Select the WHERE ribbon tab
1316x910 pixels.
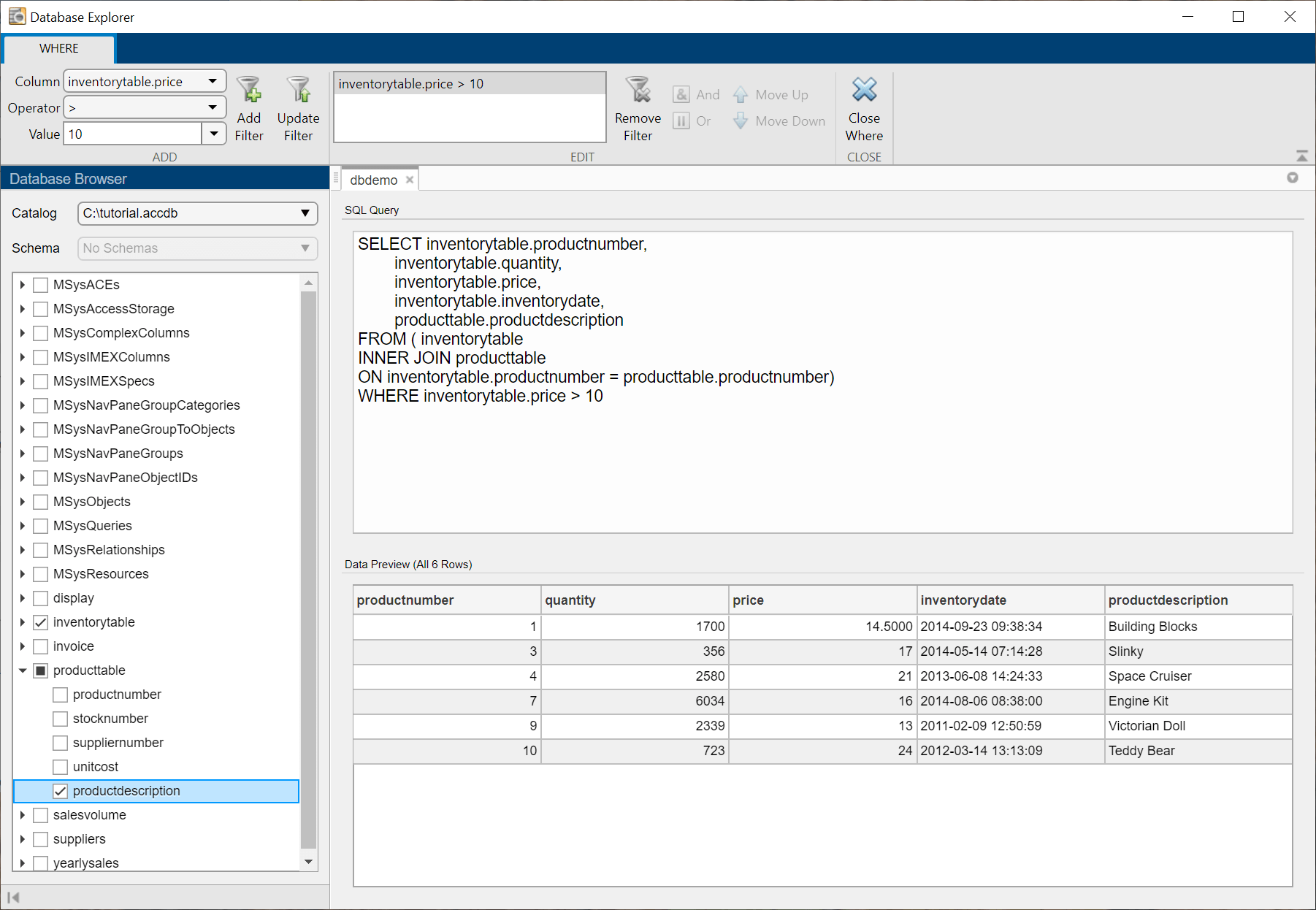pos(59,48)
